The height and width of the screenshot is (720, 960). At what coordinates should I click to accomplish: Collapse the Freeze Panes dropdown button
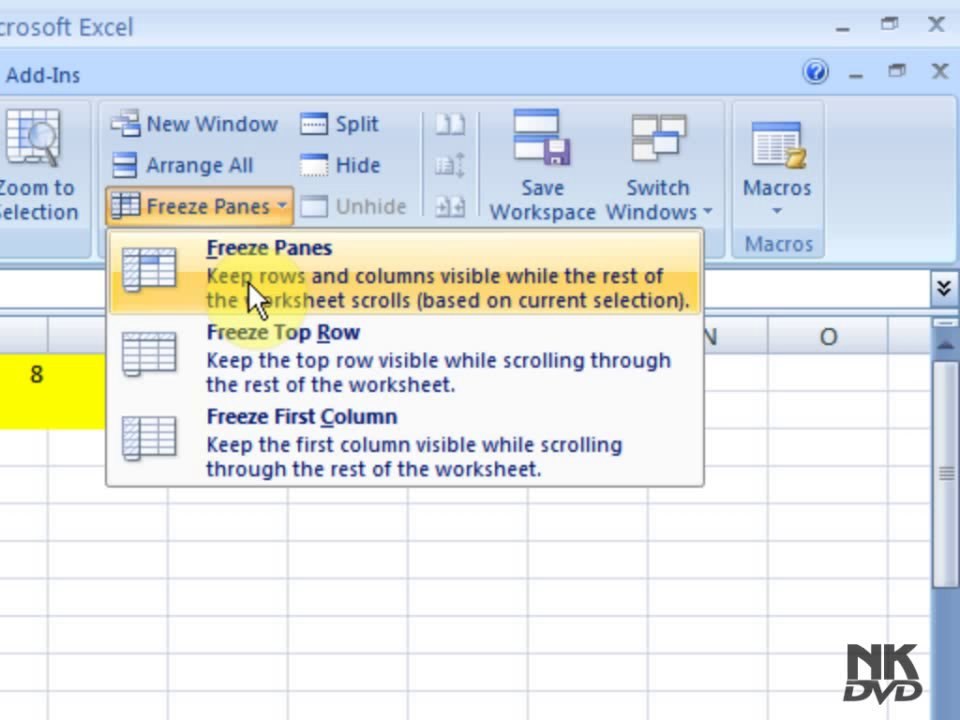pos(199,206)
